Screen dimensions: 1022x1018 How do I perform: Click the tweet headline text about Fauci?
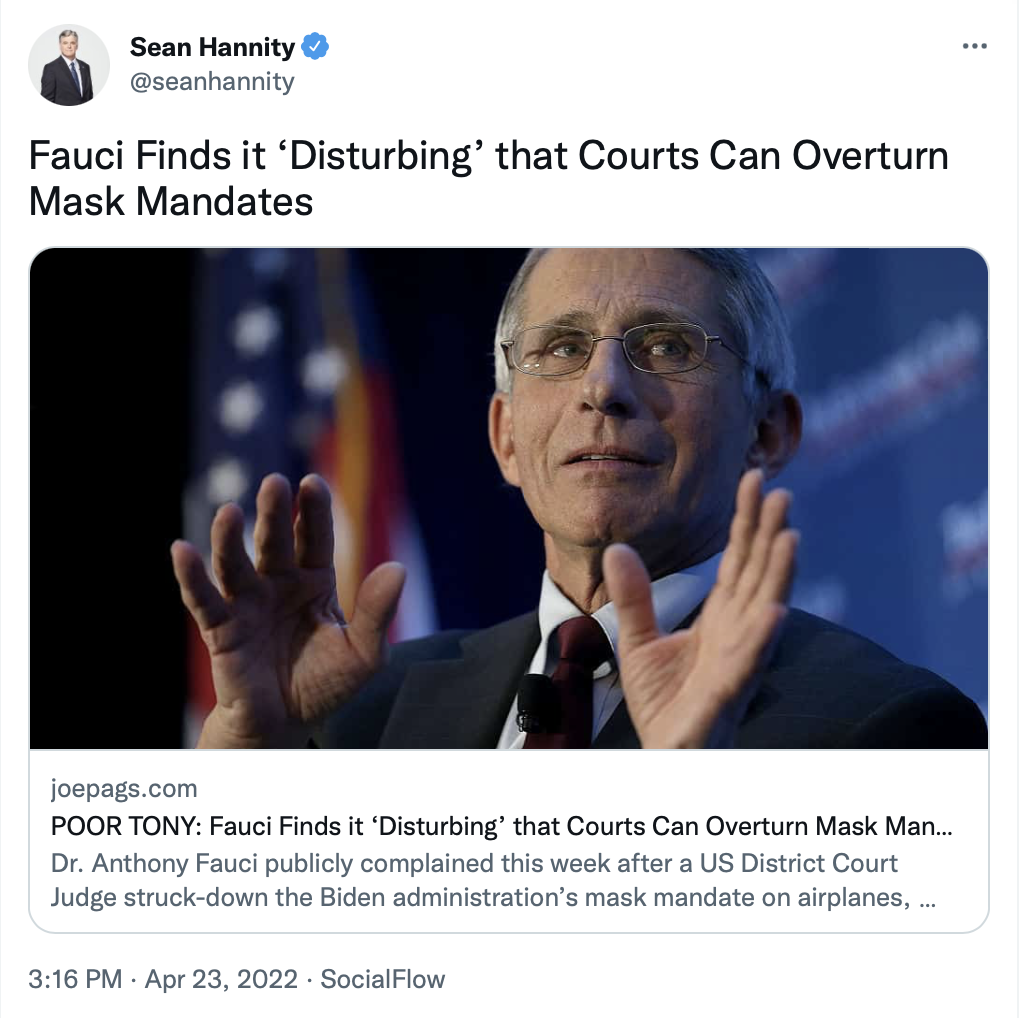(488, 178)
